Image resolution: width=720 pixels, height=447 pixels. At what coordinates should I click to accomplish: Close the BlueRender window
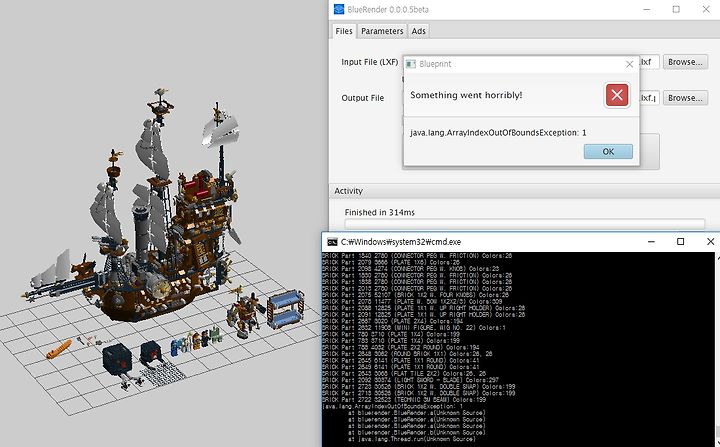click(x=706, y=9)
